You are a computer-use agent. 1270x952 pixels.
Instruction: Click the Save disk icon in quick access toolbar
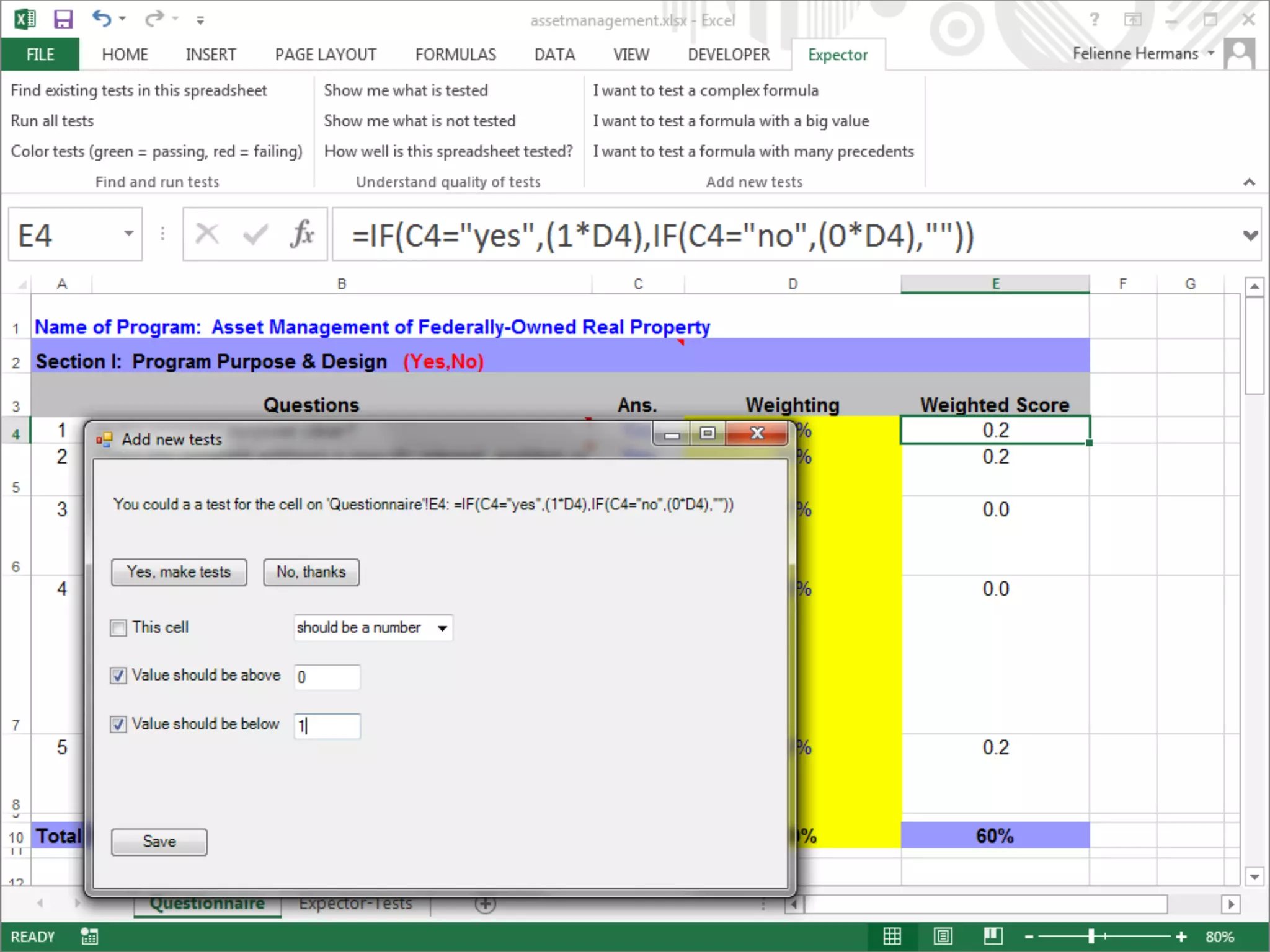[63, 19]
